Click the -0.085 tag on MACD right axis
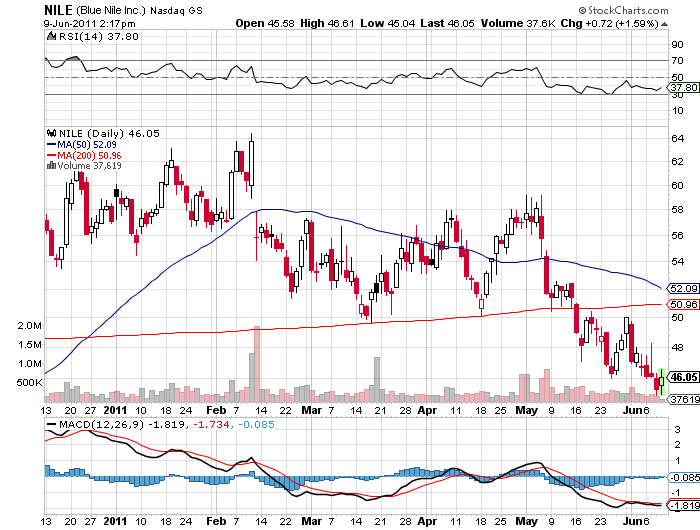This screenshot has height=530, width=700. pos(683,477)
